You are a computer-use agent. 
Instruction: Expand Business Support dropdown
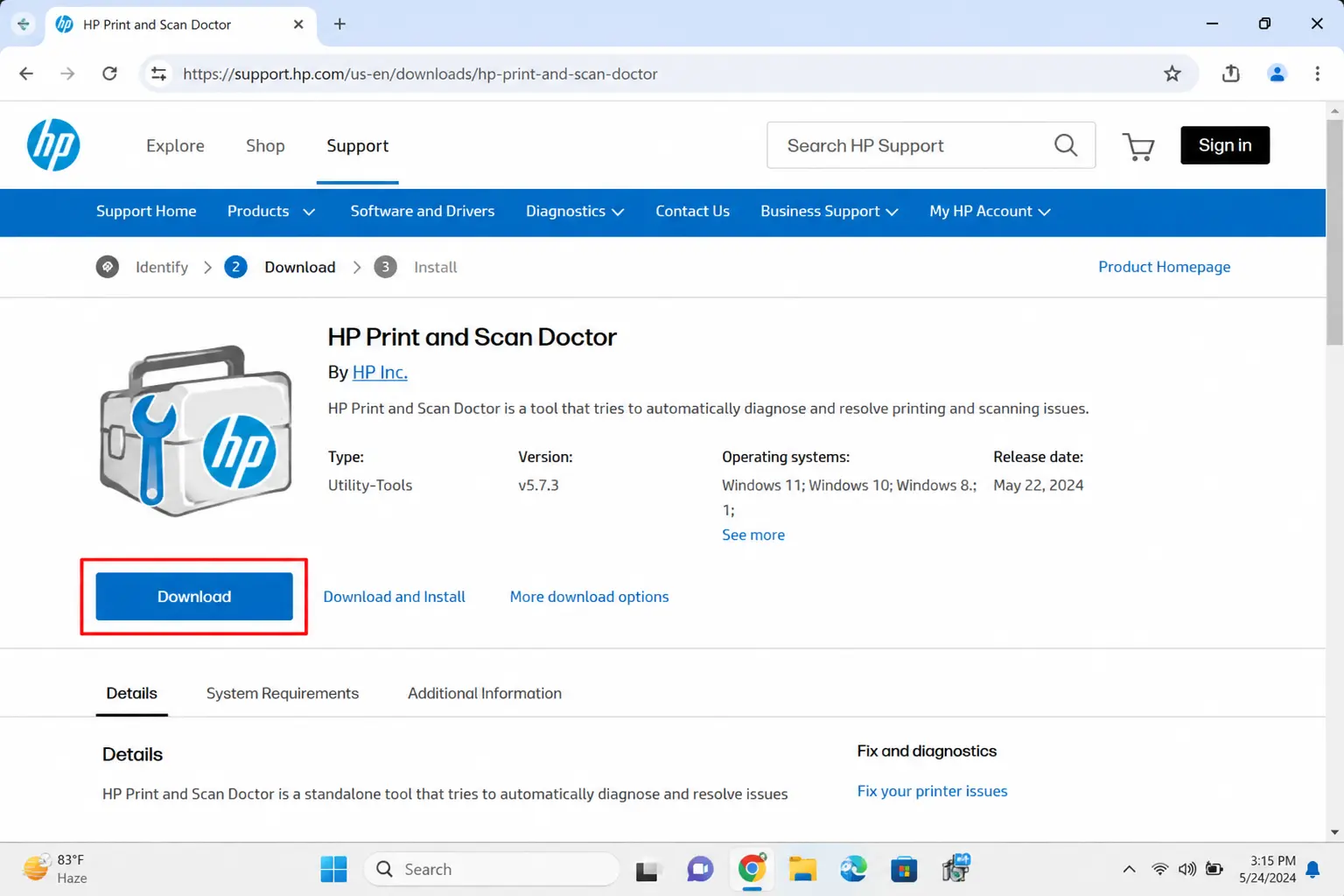pos(829,212)
